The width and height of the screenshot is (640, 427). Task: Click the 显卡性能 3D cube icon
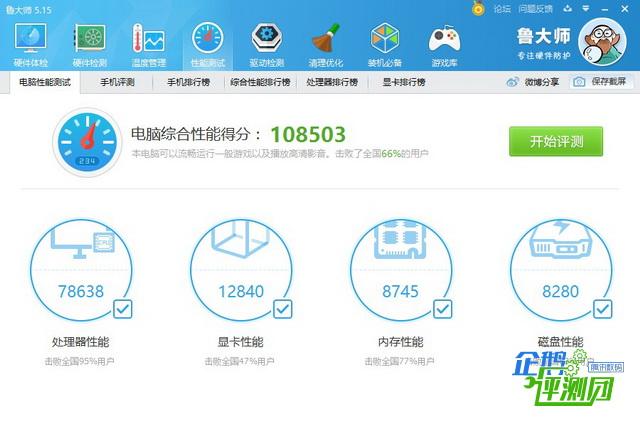[240, 239]
